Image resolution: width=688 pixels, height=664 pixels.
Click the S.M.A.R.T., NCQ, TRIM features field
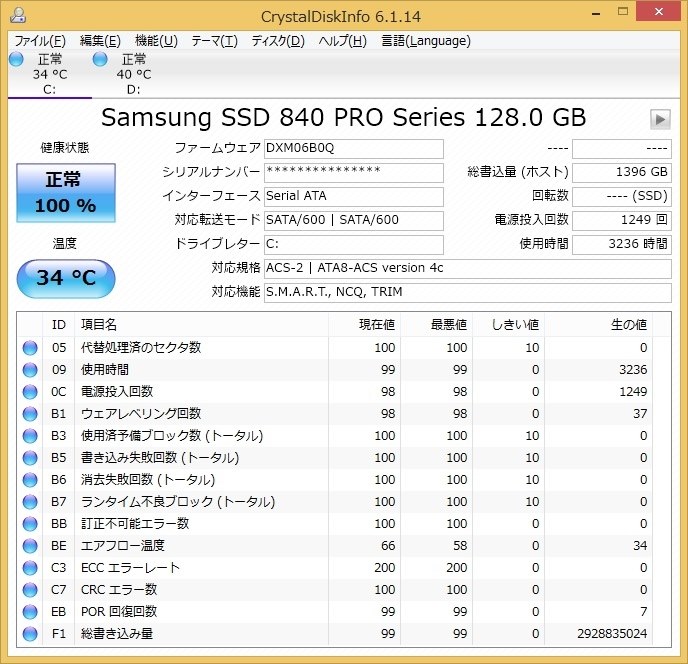click(x=468, y=292)
